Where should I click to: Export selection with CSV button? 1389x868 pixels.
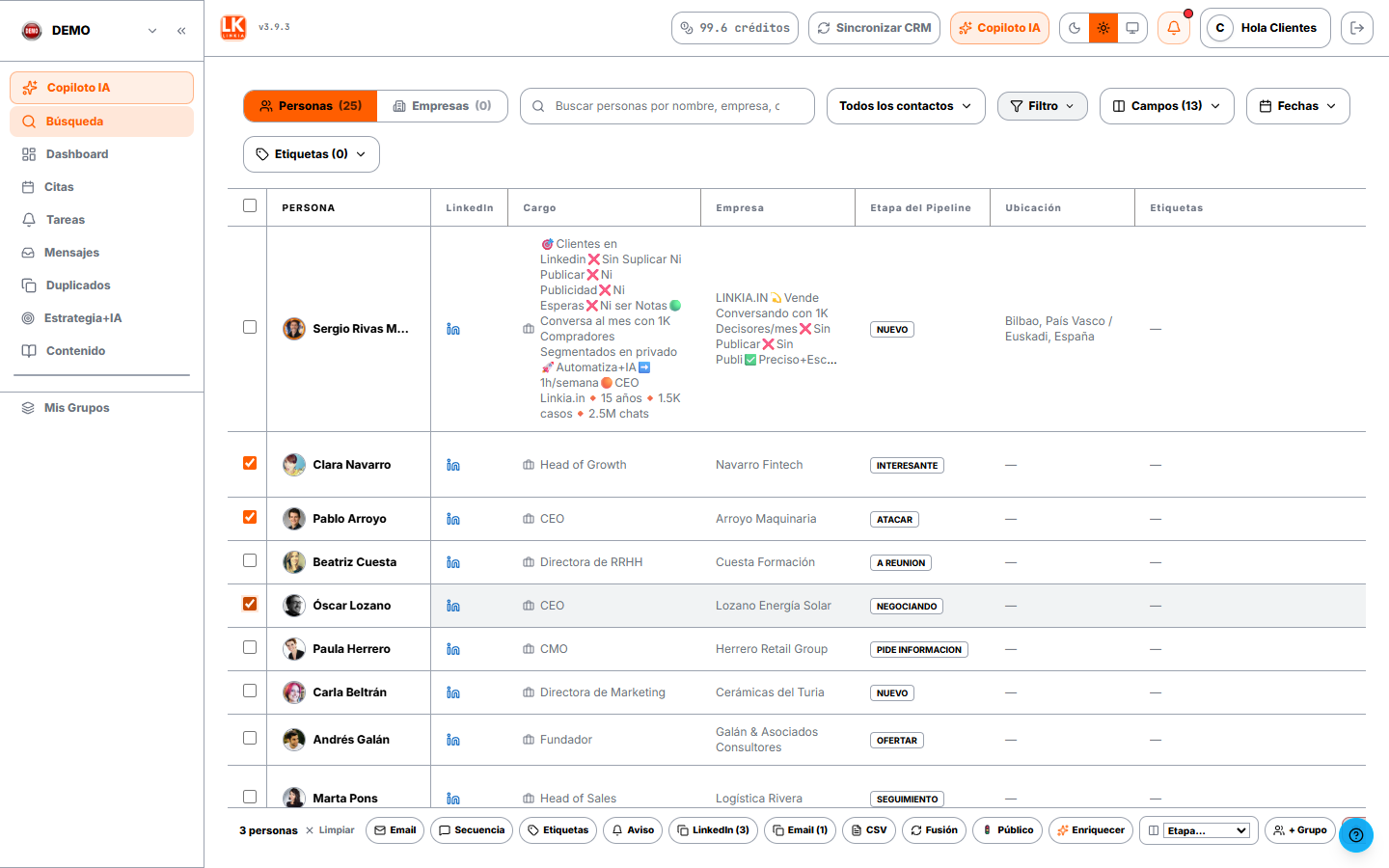point(869,830)
